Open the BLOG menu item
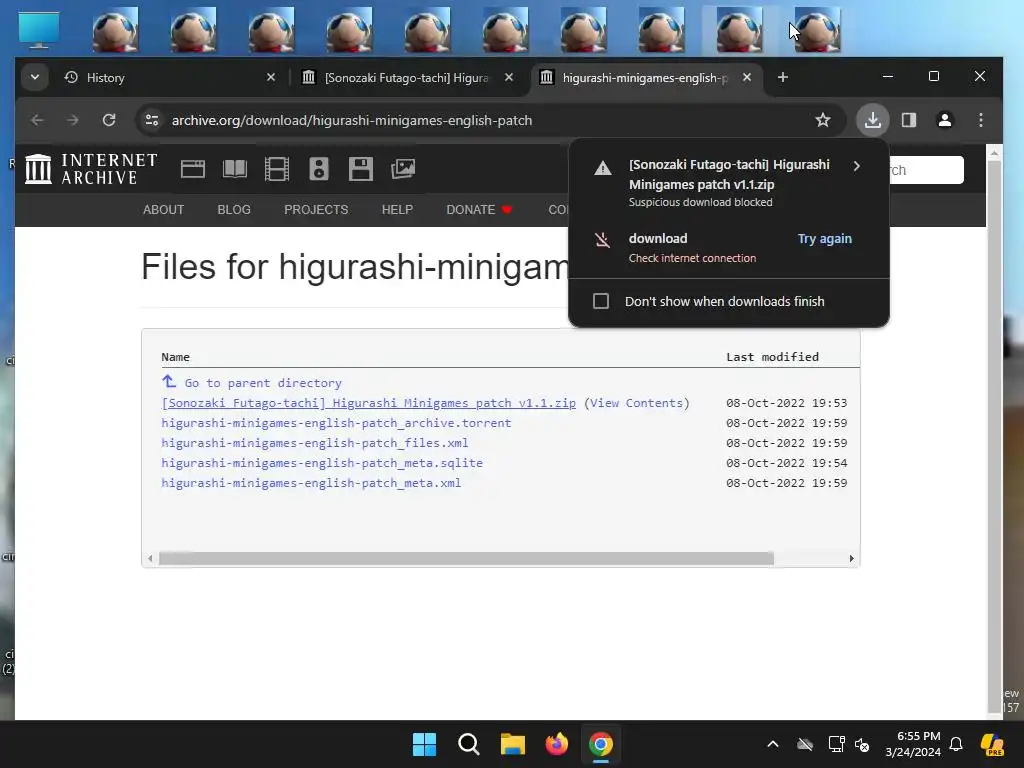This screenshot has width=1024, height=768. tap(234, 210)
